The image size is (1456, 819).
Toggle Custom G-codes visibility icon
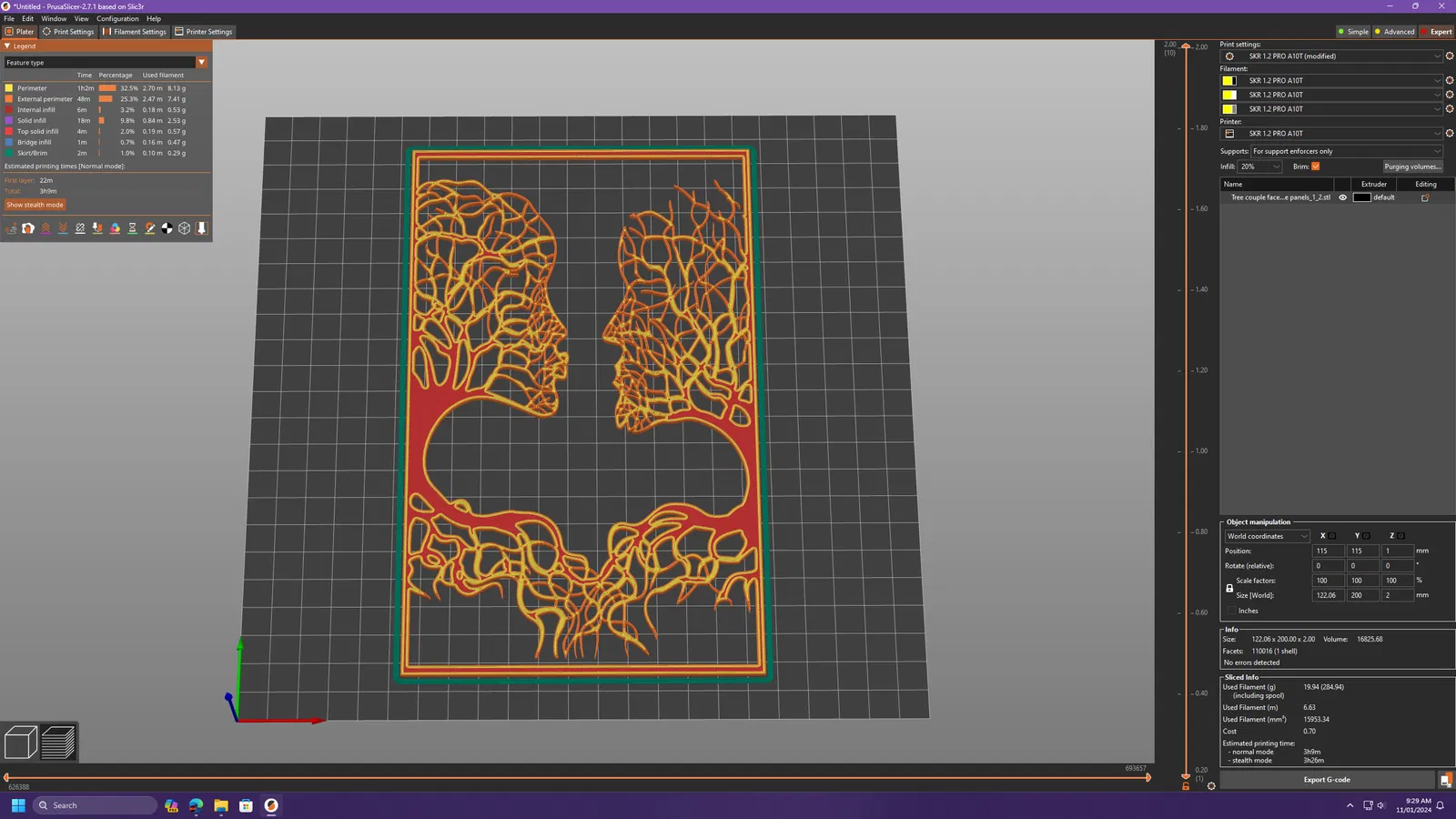tap(149, 228)
